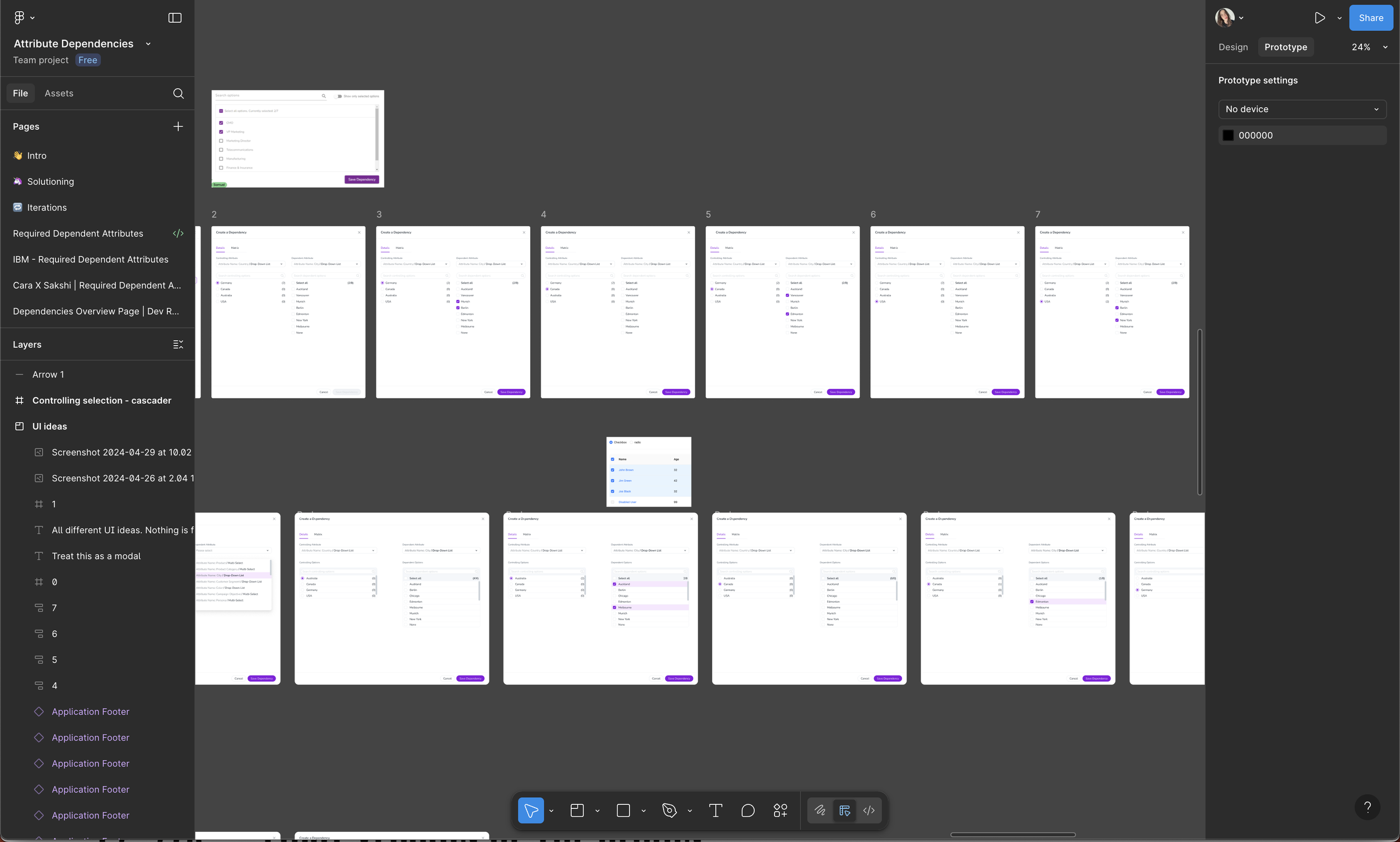The image size is (1400, 842).
Task: Switch to Dev Mode toggle
Action: coord(869,810)
